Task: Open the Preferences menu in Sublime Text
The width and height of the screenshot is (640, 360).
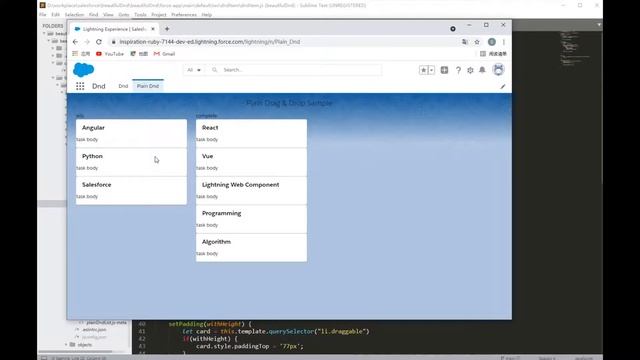Action: [x=184, y=15]
